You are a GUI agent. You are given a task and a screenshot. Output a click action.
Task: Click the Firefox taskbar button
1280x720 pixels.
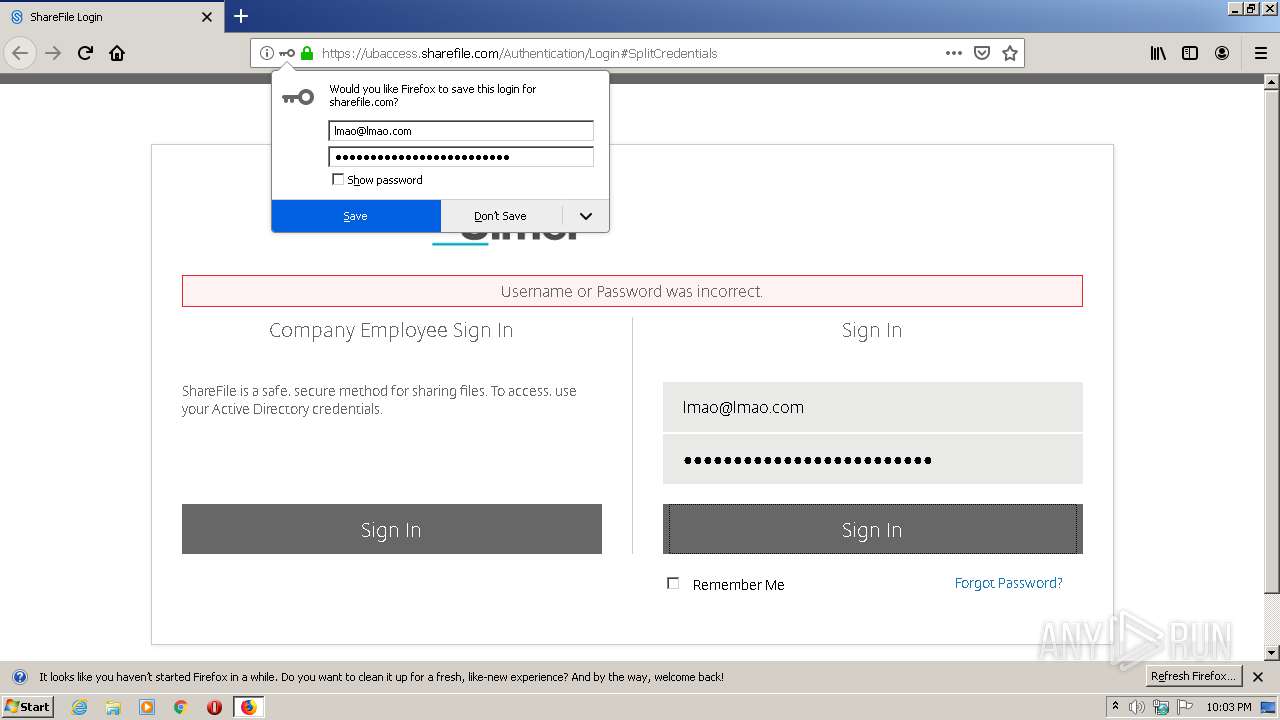(x=248, y=707)
